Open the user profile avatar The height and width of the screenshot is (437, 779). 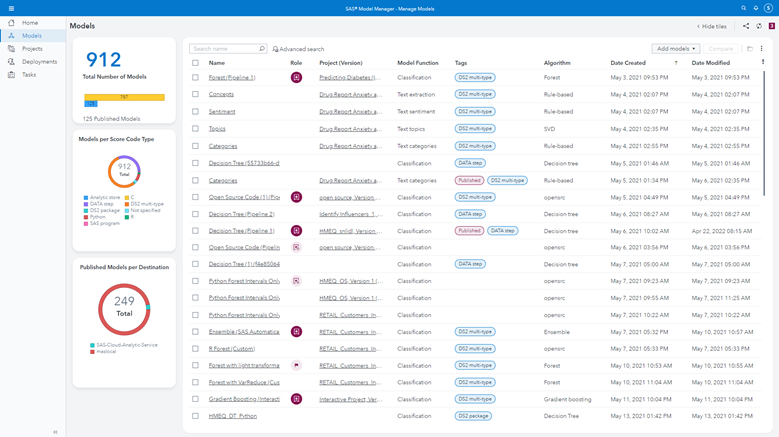[x=770, y=8]
